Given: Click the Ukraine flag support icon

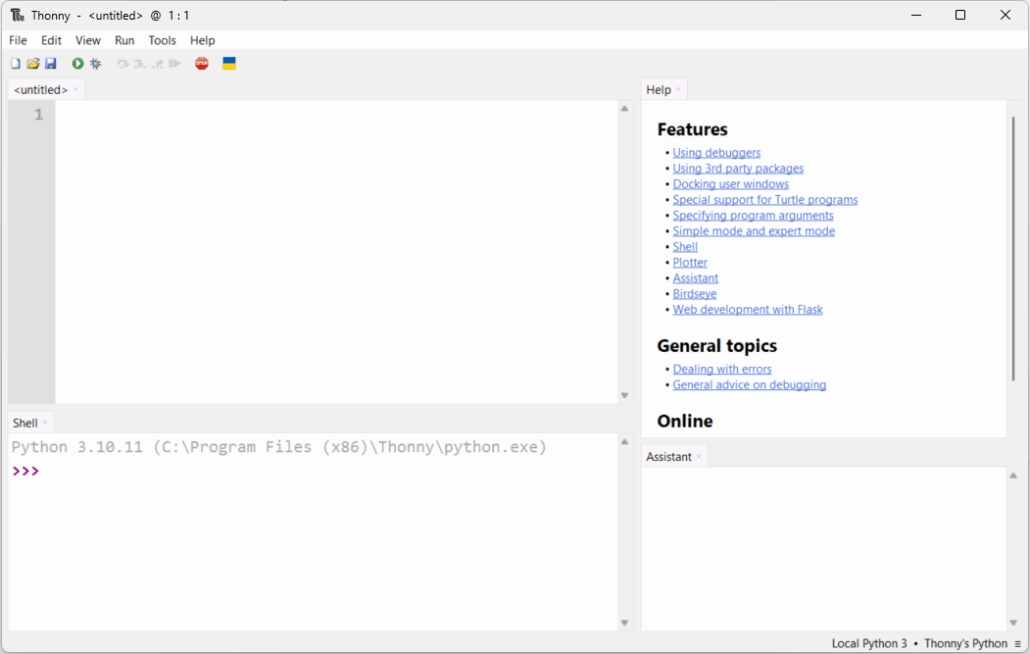Looking at the screenshot, I should (229, 64).
